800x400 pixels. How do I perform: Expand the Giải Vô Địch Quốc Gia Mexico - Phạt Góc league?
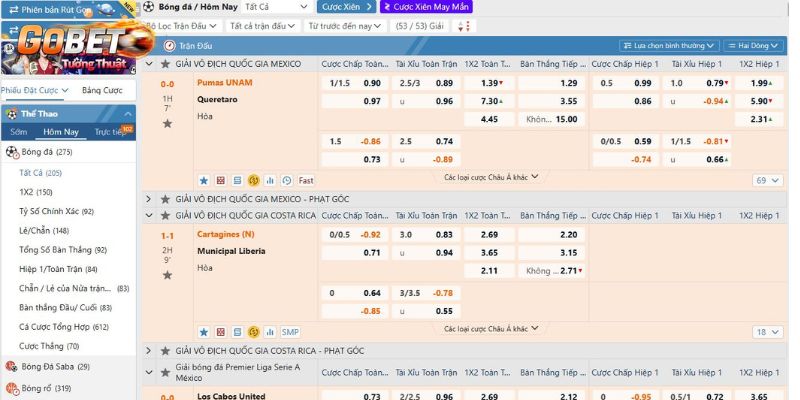150,199
